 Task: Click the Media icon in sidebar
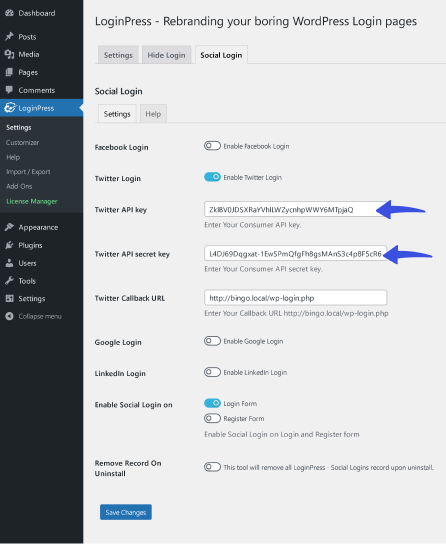tap(9, 54)
